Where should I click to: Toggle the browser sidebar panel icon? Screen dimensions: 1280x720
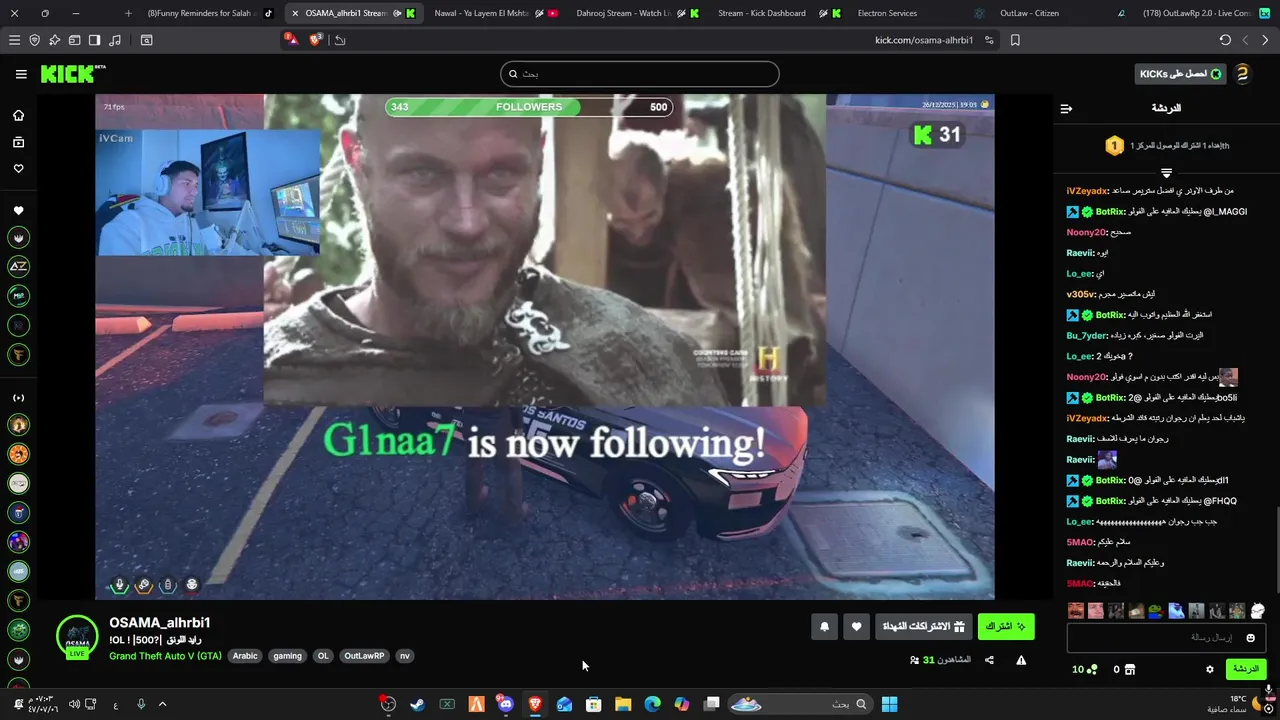point(94,40)
